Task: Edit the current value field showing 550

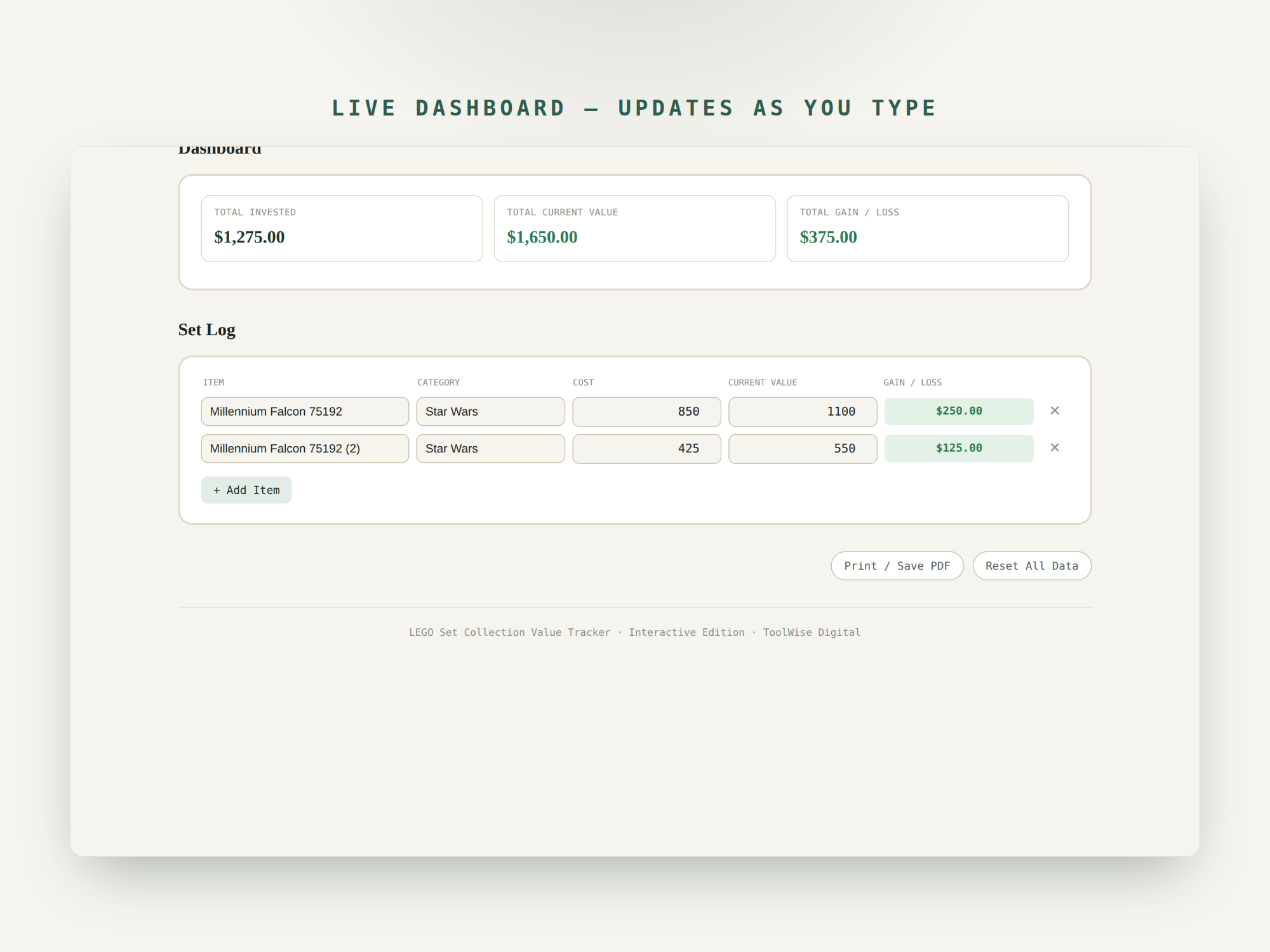Action: [x=803, y=448]
